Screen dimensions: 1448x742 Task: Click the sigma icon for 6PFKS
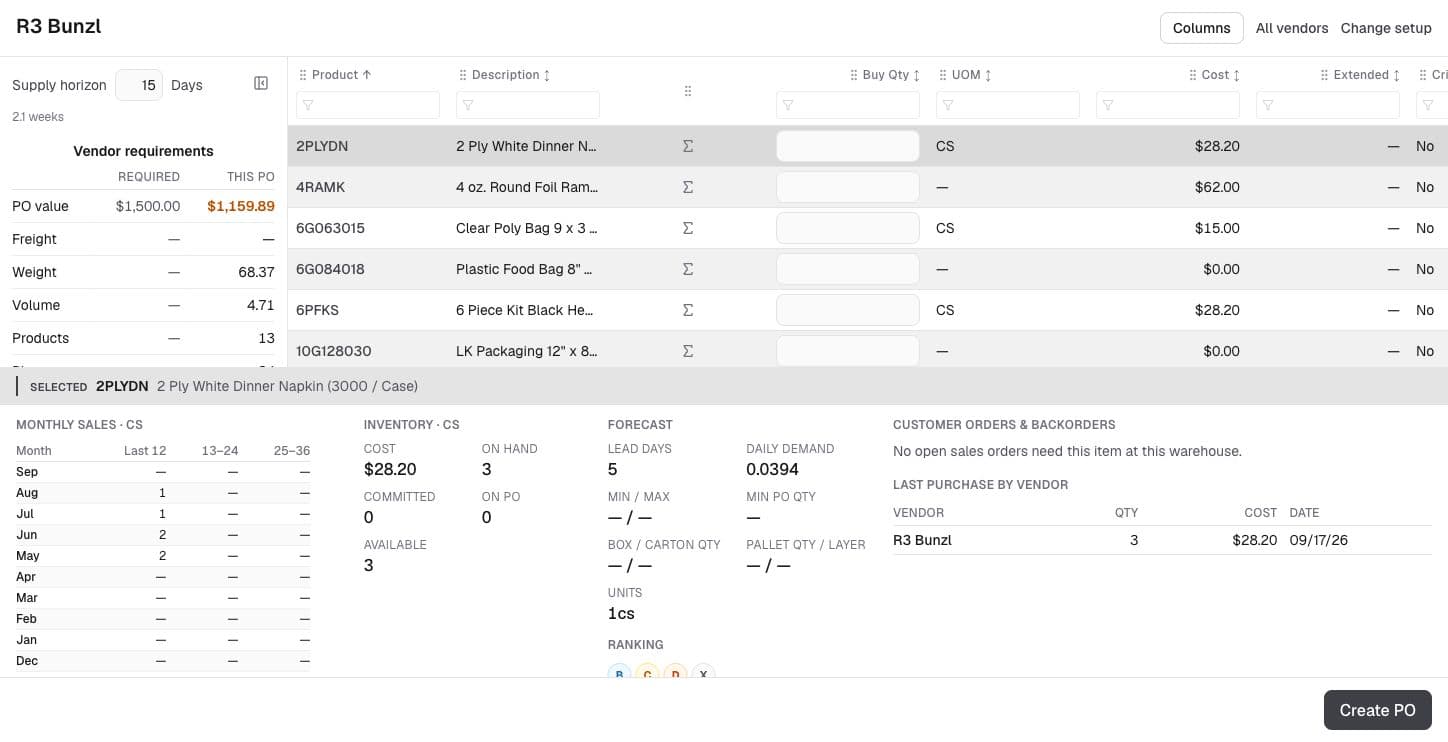pyautogui.click(x=687, y=310)
